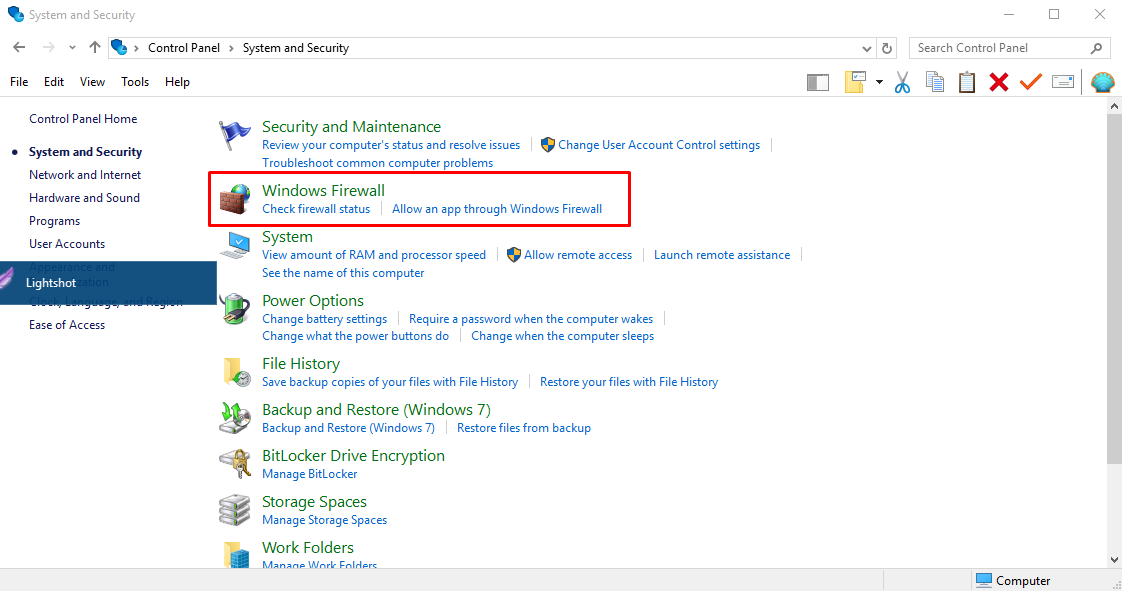Open dropdown arrow beside folder options icon

tap(879, 82)
